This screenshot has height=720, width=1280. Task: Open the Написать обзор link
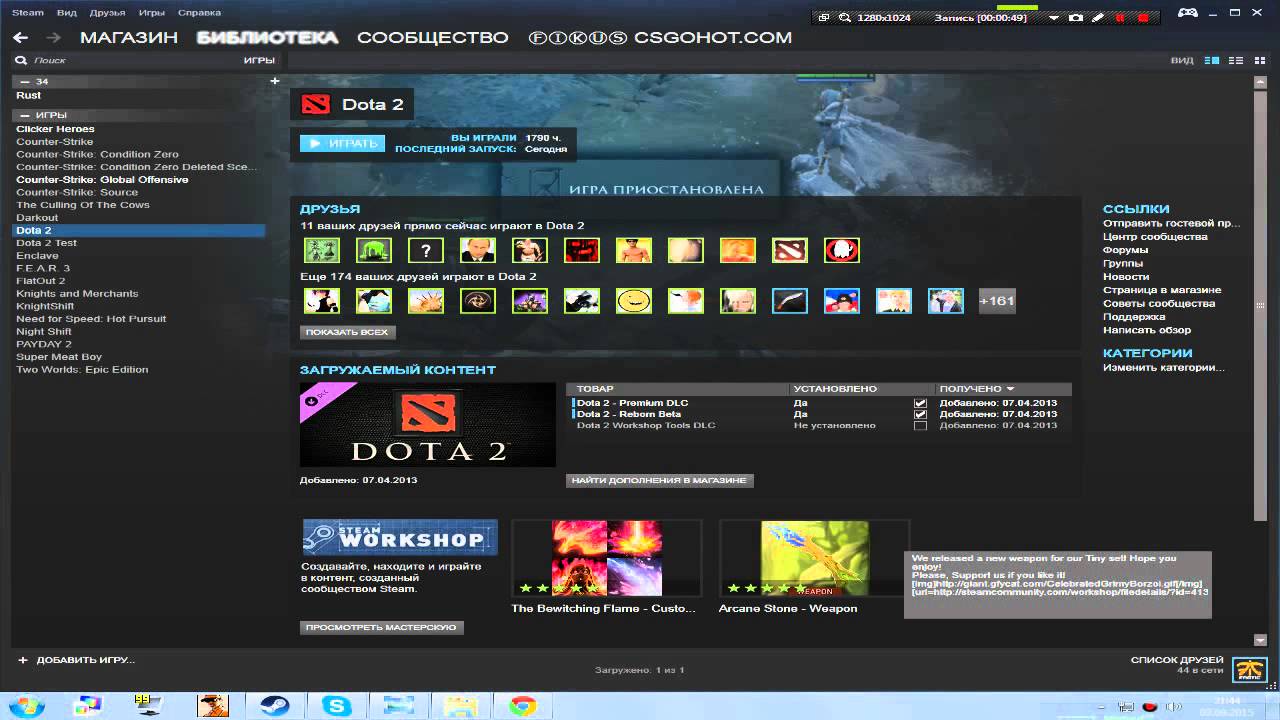(x=1147, y=330)
